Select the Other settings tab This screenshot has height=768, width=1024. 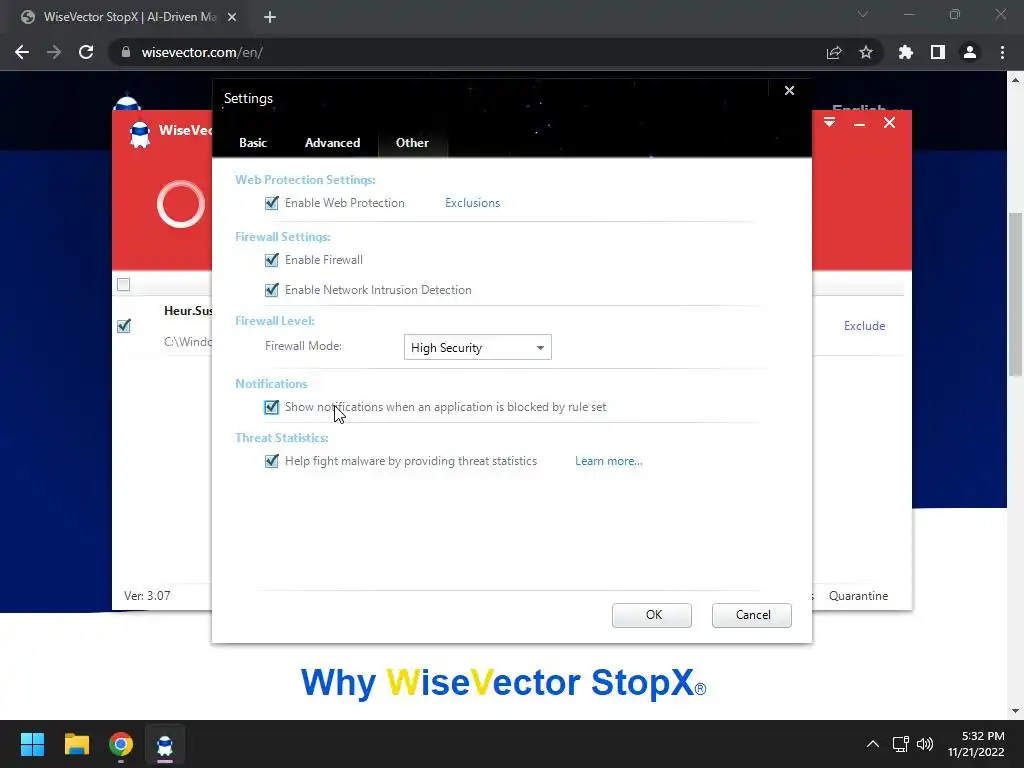pos(412,142)
